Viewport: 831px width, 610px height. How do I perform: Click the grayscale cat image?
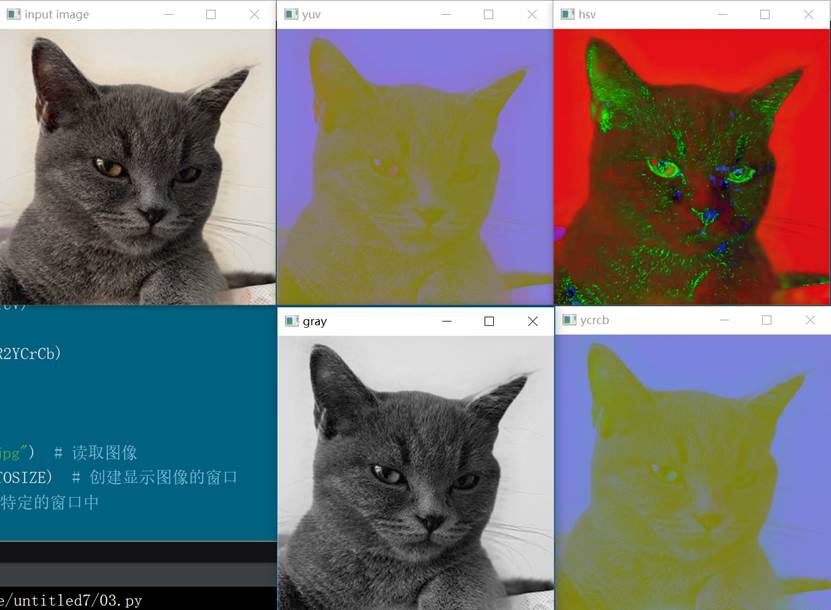click(x=416, y=472)
